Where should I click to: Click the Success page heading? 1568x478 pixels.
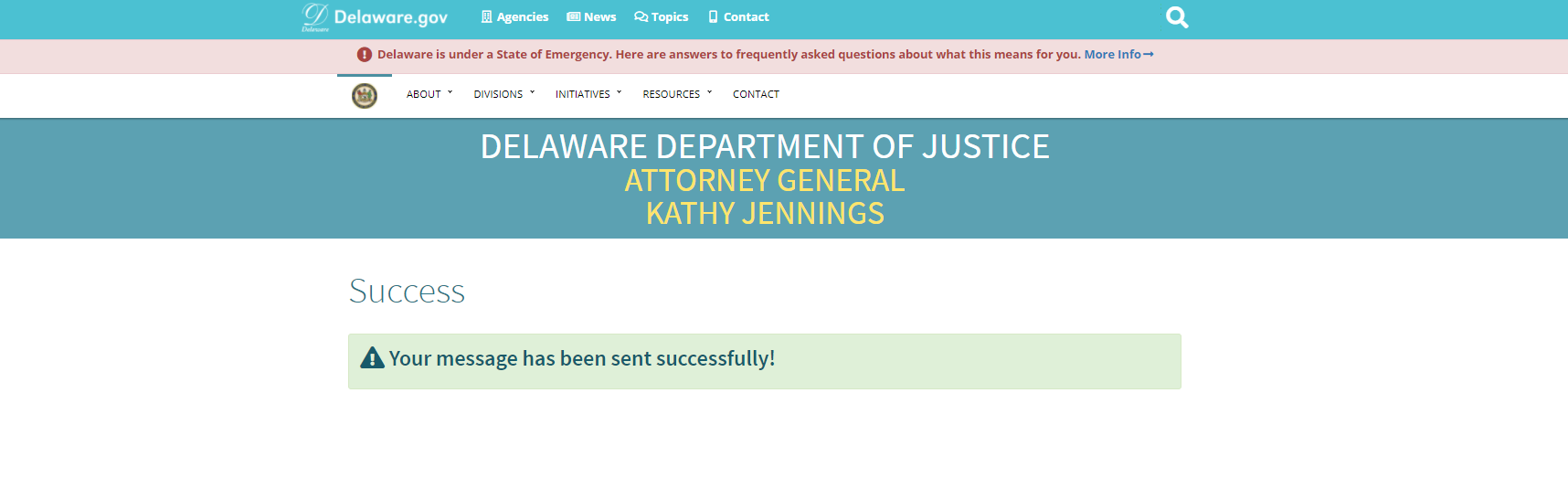coord(407,292)
